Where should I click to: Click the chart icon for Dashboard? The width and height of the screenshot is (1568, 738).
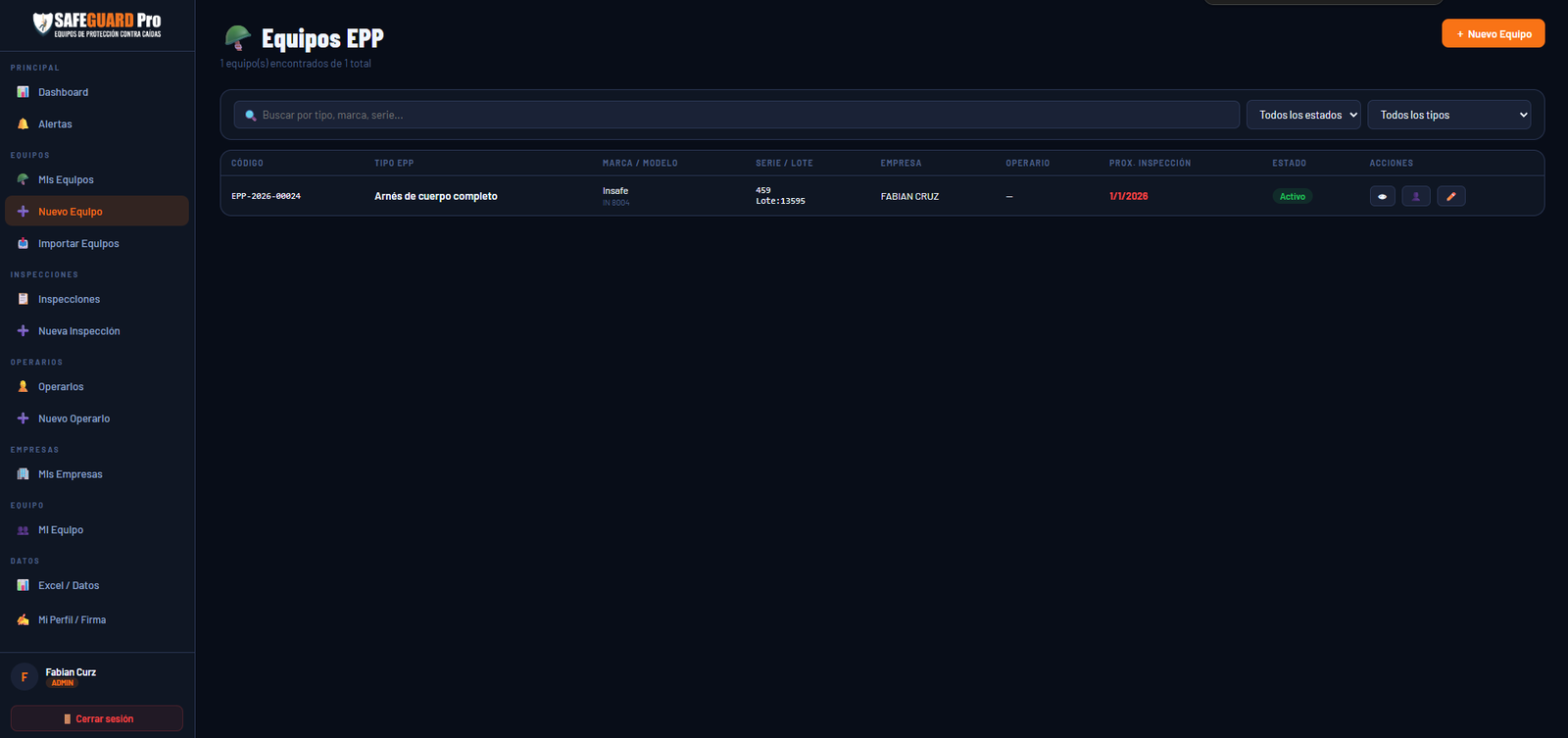click(23, 92)
